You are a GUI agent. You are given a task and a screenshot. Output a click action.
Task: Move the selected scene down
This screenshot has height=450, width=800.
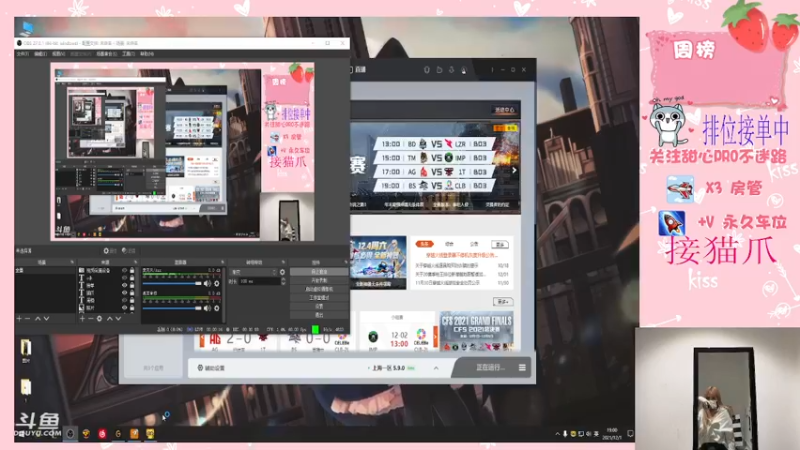(46, 318)
